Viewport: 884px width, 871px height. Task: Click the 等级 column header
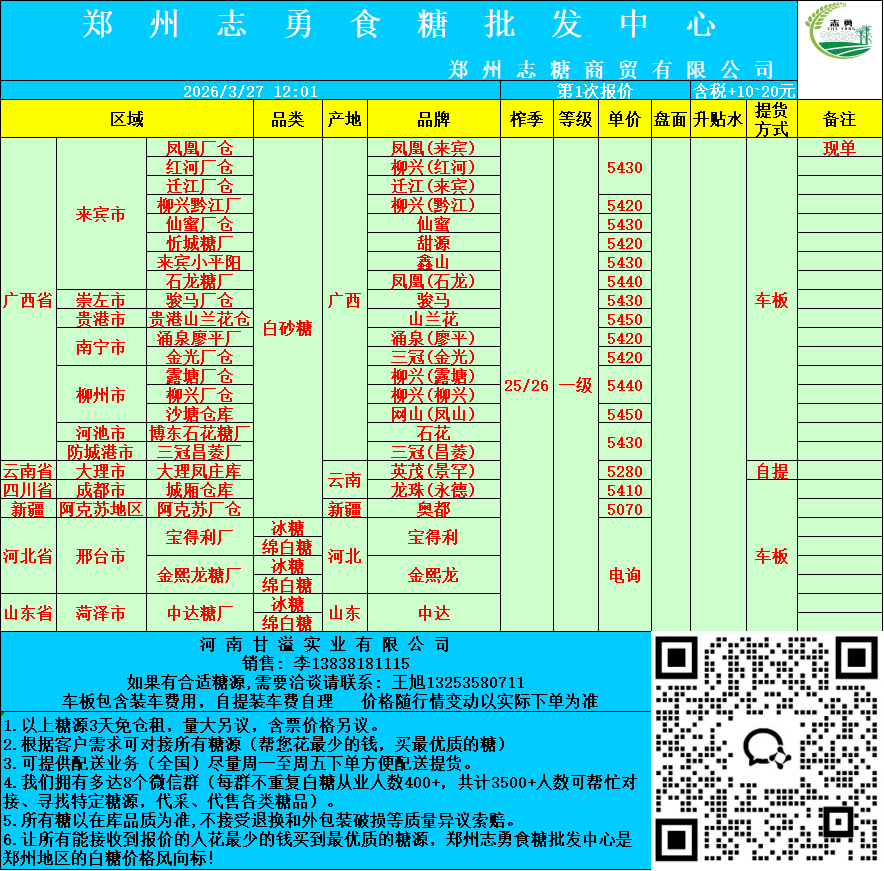point(576,119)
